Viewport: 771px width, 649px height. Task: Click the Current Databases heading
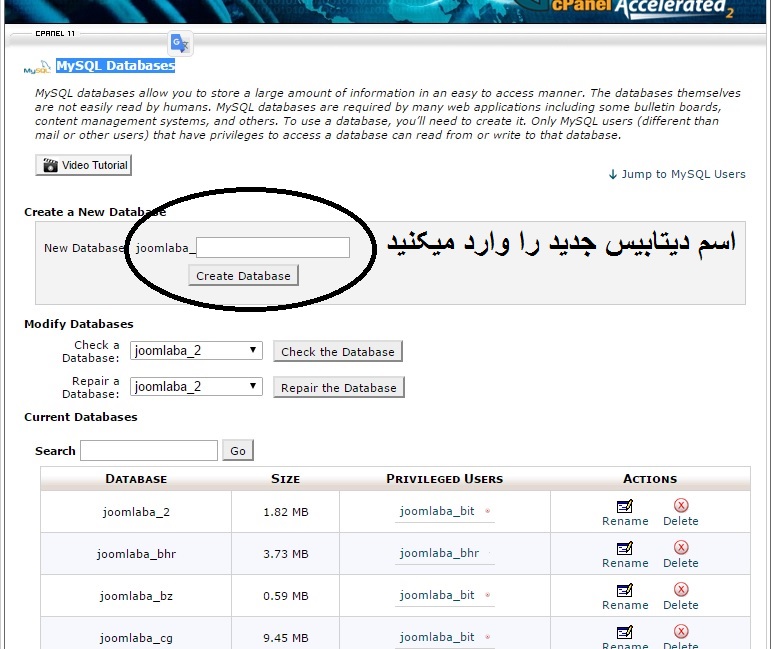pos(81,417)
